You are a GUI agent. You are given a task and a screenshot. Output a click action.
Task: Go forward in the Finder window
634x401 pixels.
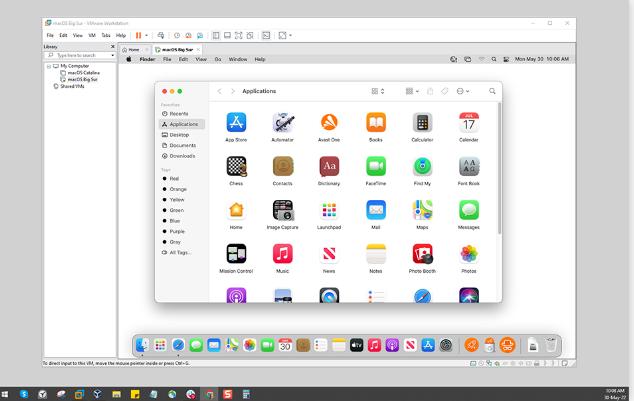233,91
